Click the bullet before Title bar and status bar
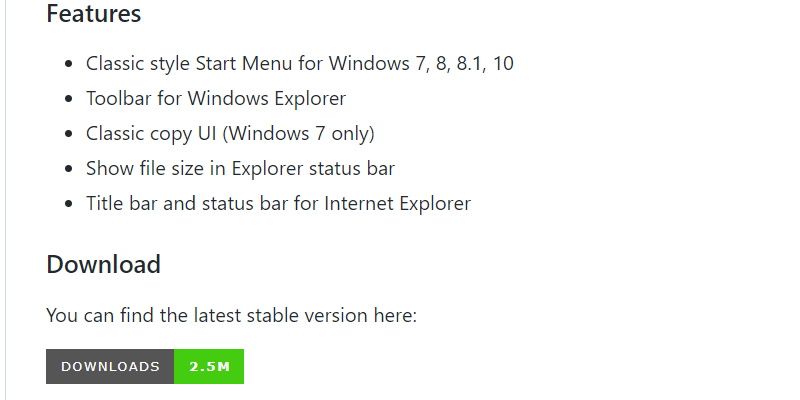Viewport: 800px width, 400px height. 69,204
